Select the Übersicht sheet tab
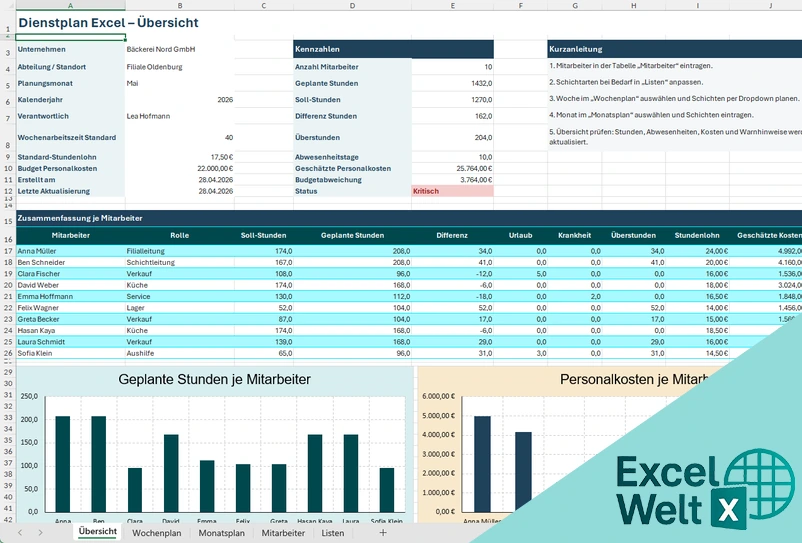Screen dimensions: 802x543 tap(98, 533)
